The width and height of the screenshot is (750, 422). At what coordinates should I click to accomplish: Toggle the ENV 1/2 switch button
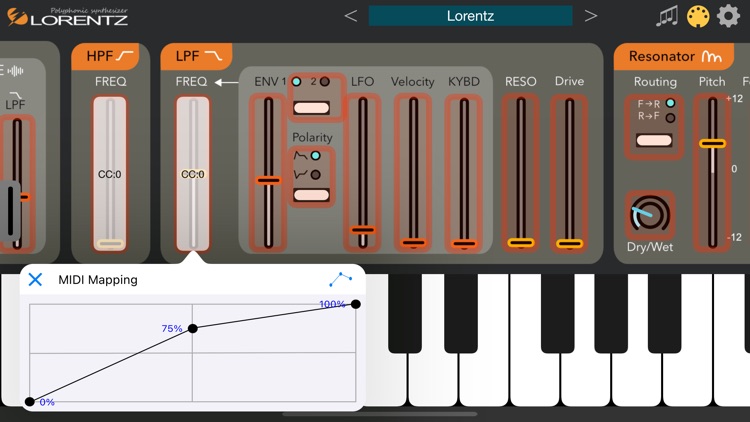coord(311,108)
